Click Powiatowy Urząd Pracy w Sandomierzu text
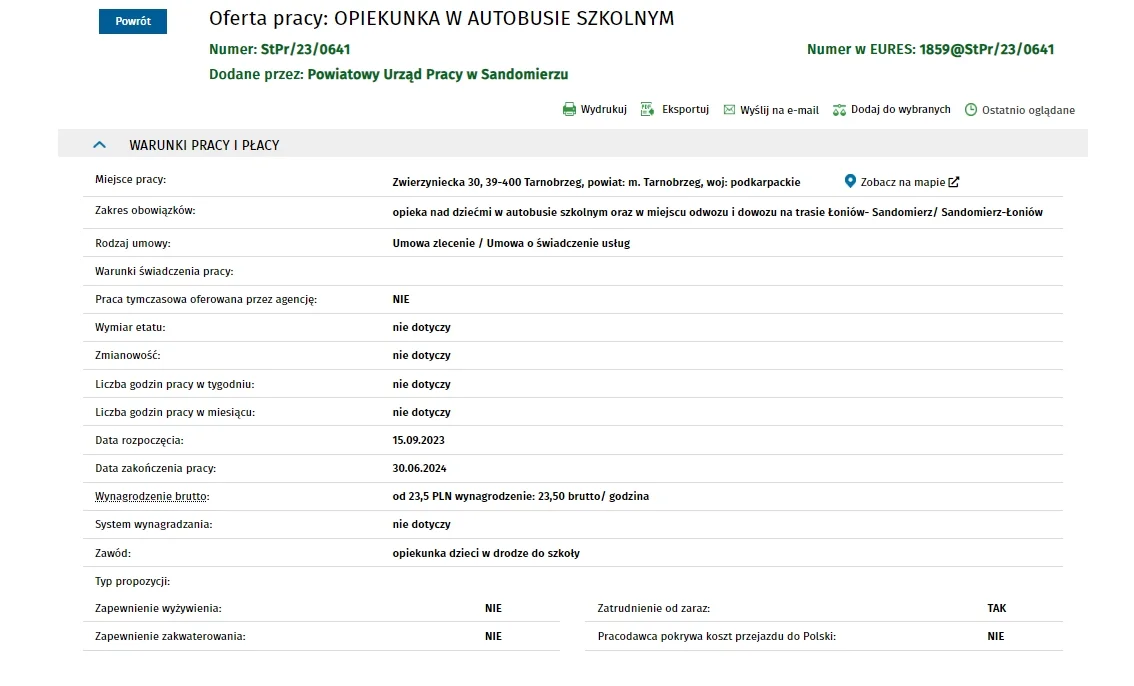The width and height of the screenshot is (1134, 686). pyautogui.click(x=438, y=74)
